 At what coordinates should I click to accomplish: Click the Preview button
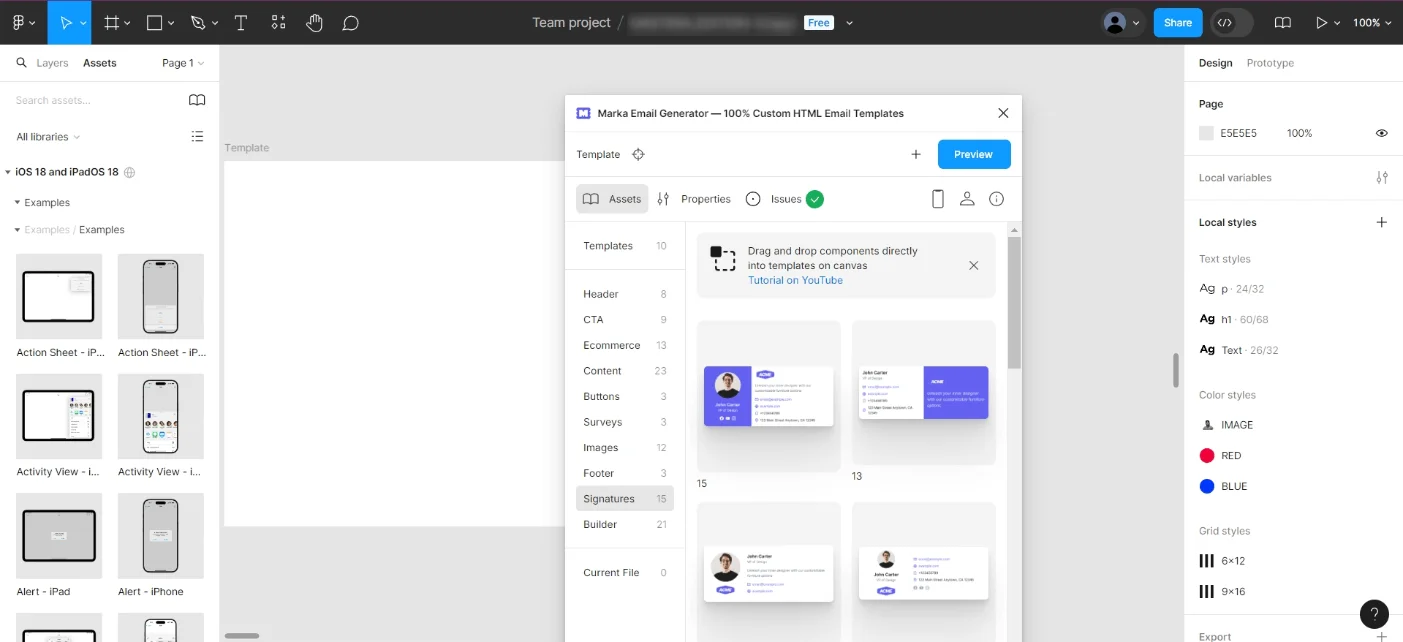tap(974, 154)
